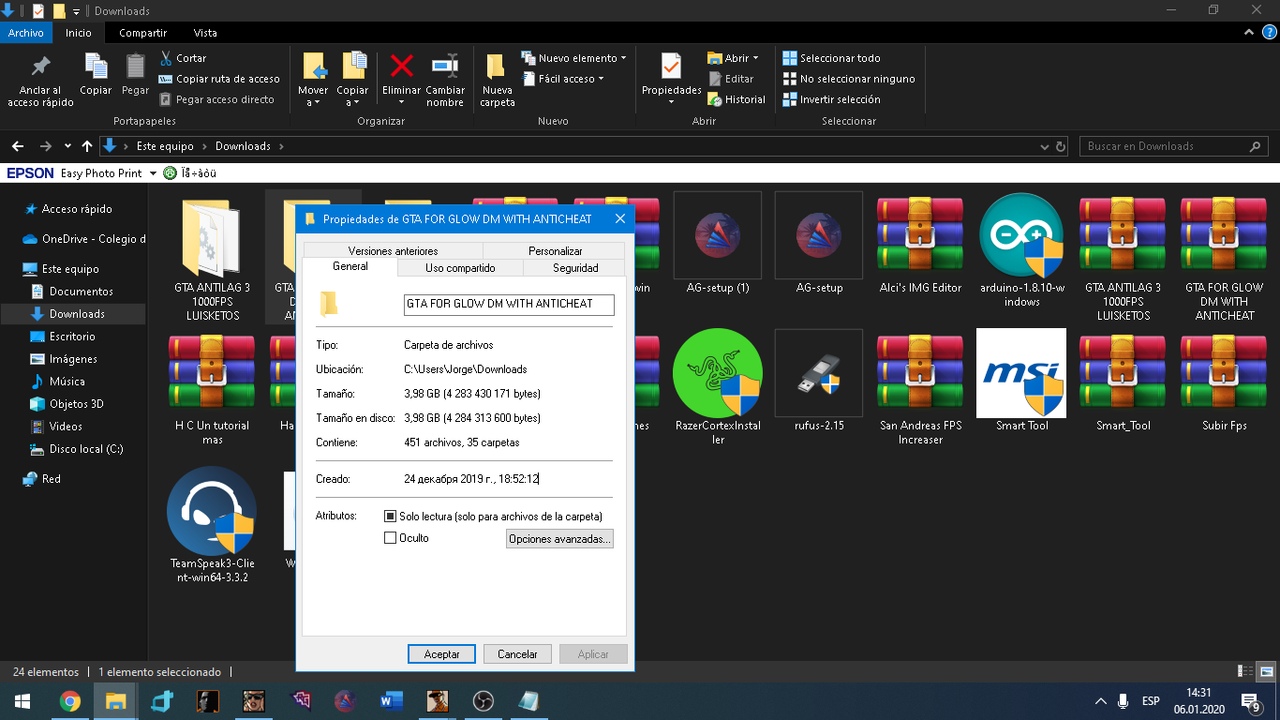Switch to the Compartir ribbon tab
The height and width of the screenshot is (720, 1280).
point(143,33)
